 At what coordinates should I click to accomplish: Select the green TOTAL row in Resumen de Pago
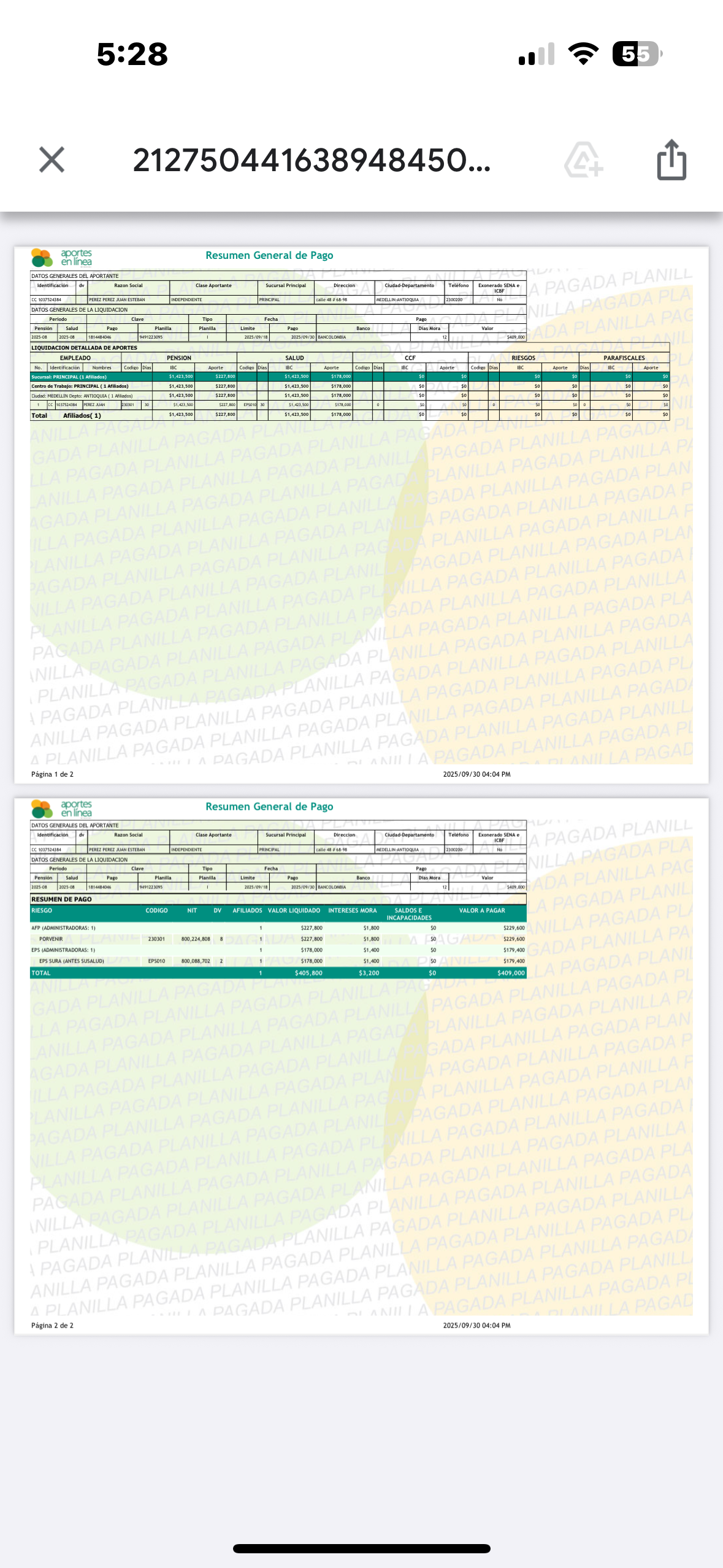point(278,973)
